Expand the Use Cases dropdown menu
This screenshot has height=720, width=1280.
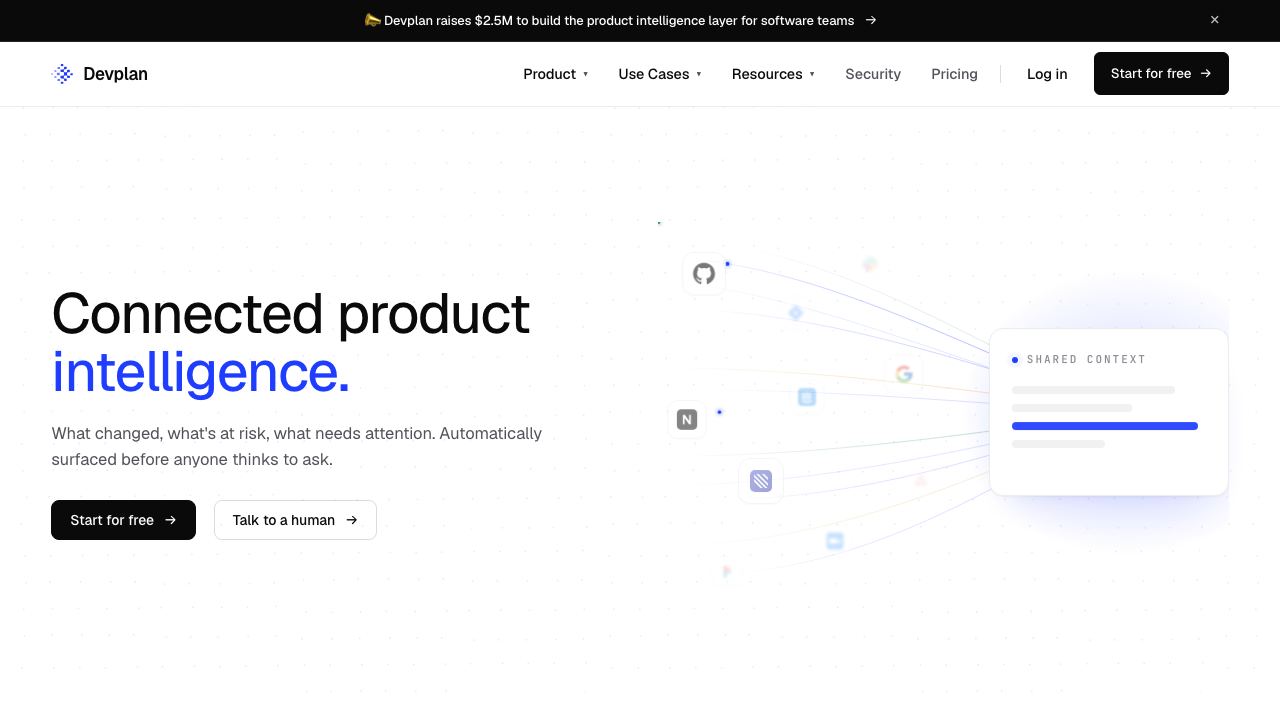click(660, 74)
